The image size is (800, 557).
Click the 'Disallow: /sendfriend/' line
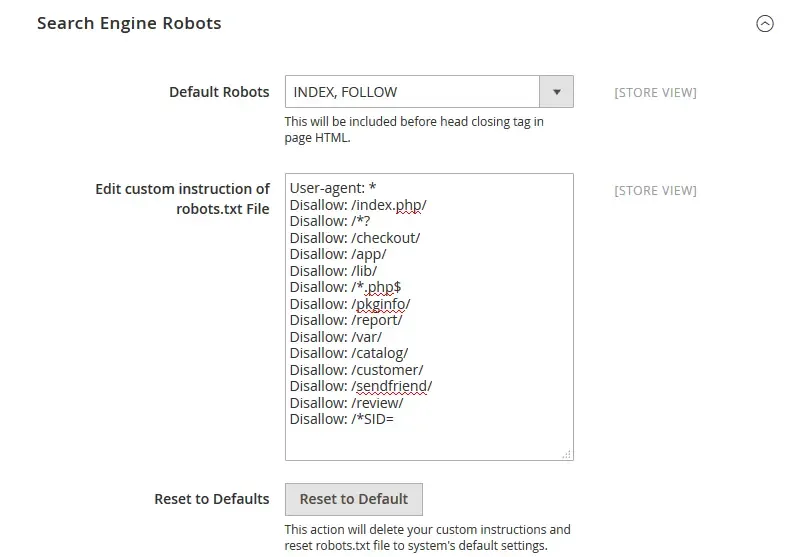361,386
